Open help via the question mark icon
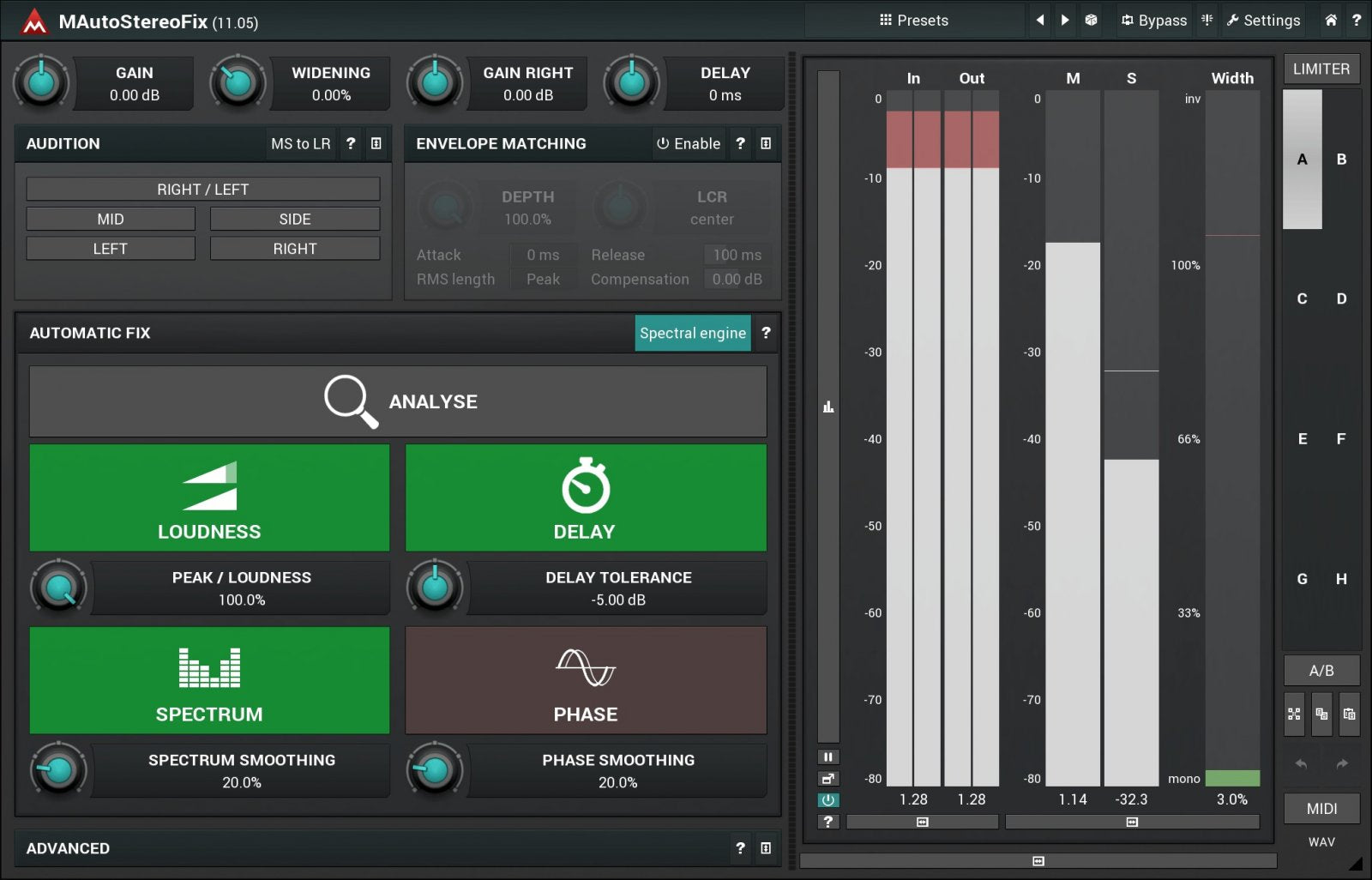The width and height of the screenshot is (1372, 880). coord(1358,20)
